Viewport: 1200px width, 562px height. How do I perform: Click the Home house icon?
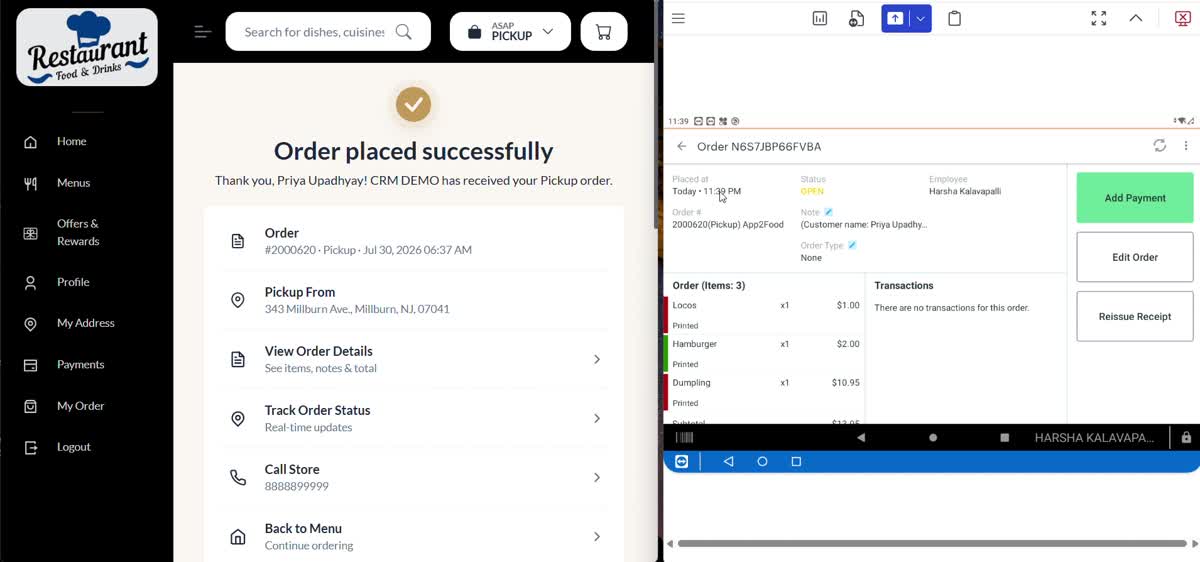tap(31, 142)
